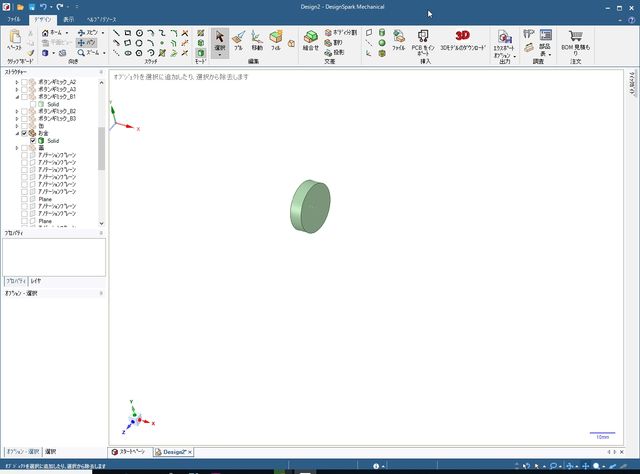Select the Move (移動) tool
The height and width of the screenshot is (474, 640).
point(257,40)
